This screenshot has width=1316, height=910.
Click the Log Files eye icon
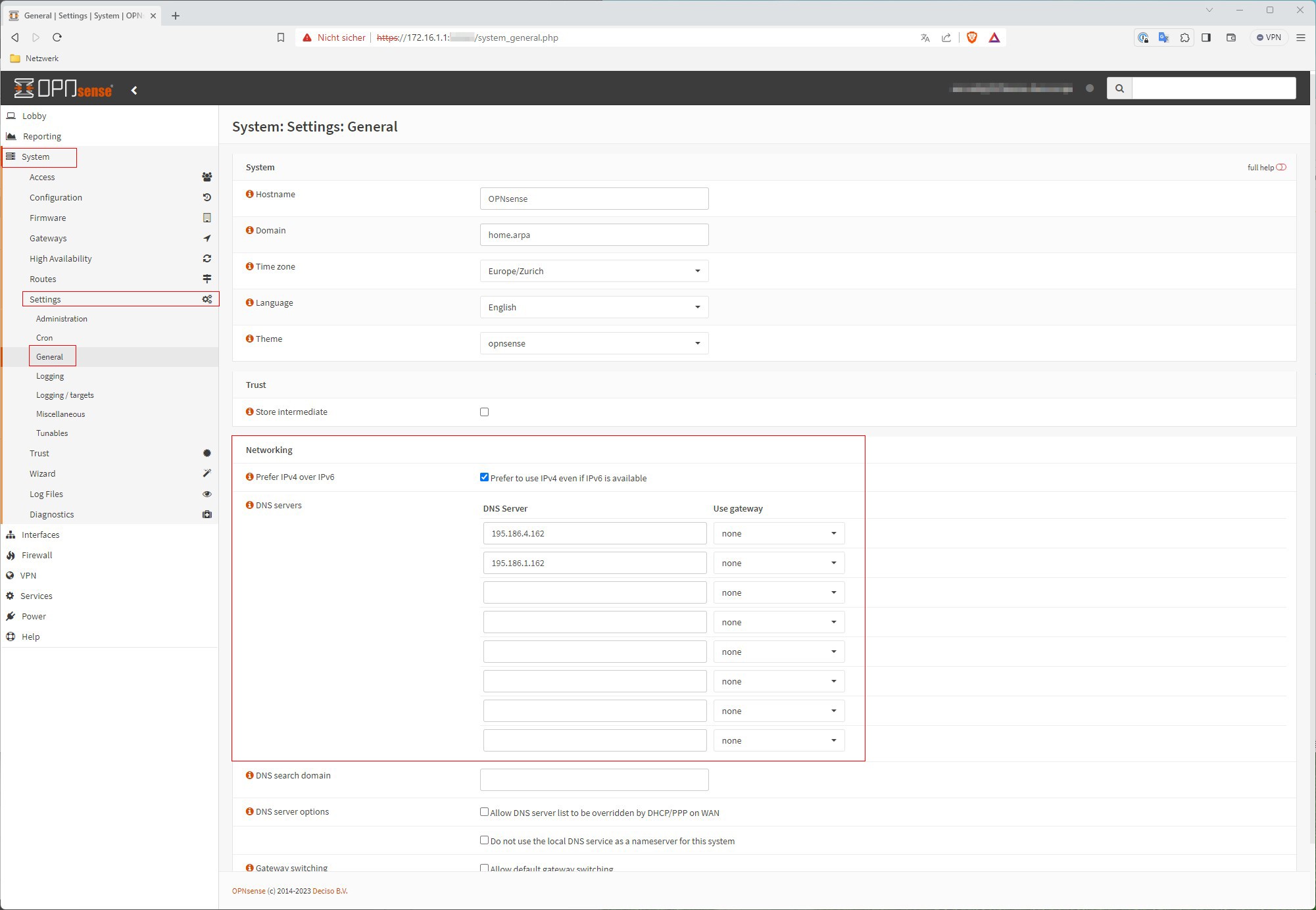coord(207,494)
